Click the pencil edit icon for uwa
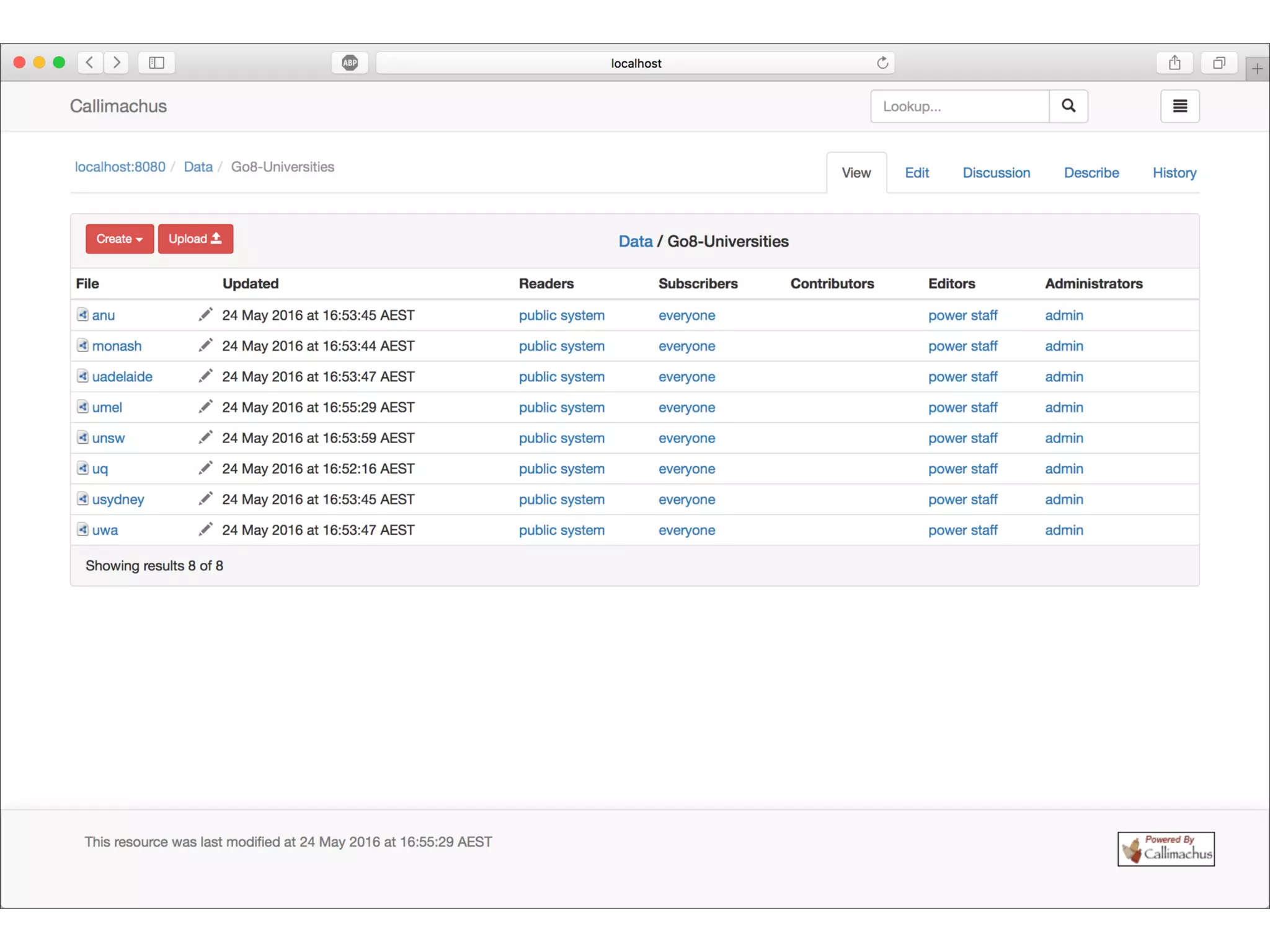 coord(205,529)
